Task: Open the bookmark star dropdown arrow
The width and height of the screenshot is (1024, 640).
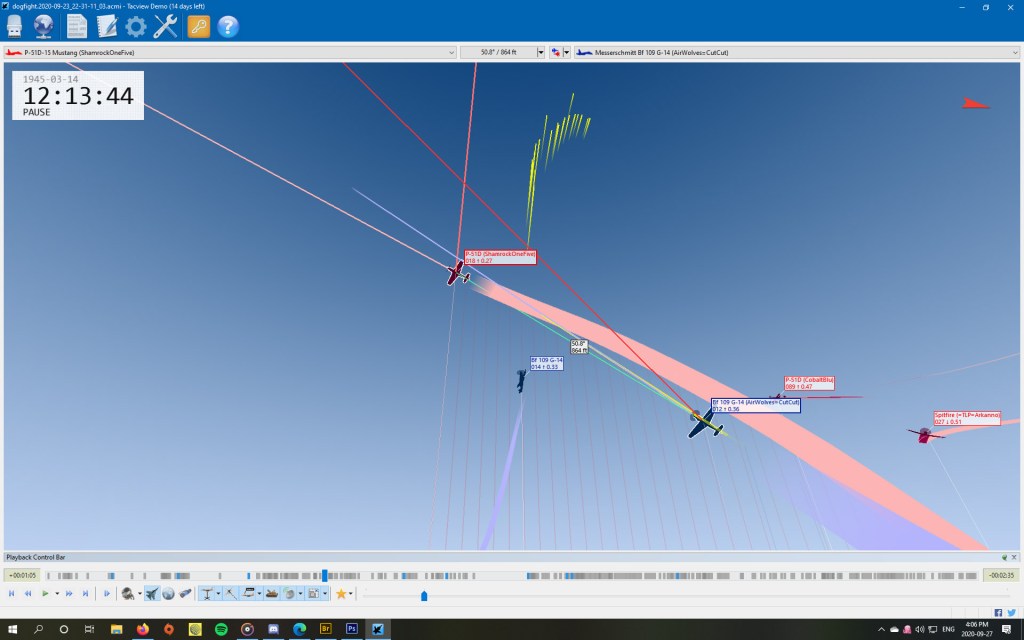Action: point(350,594)
